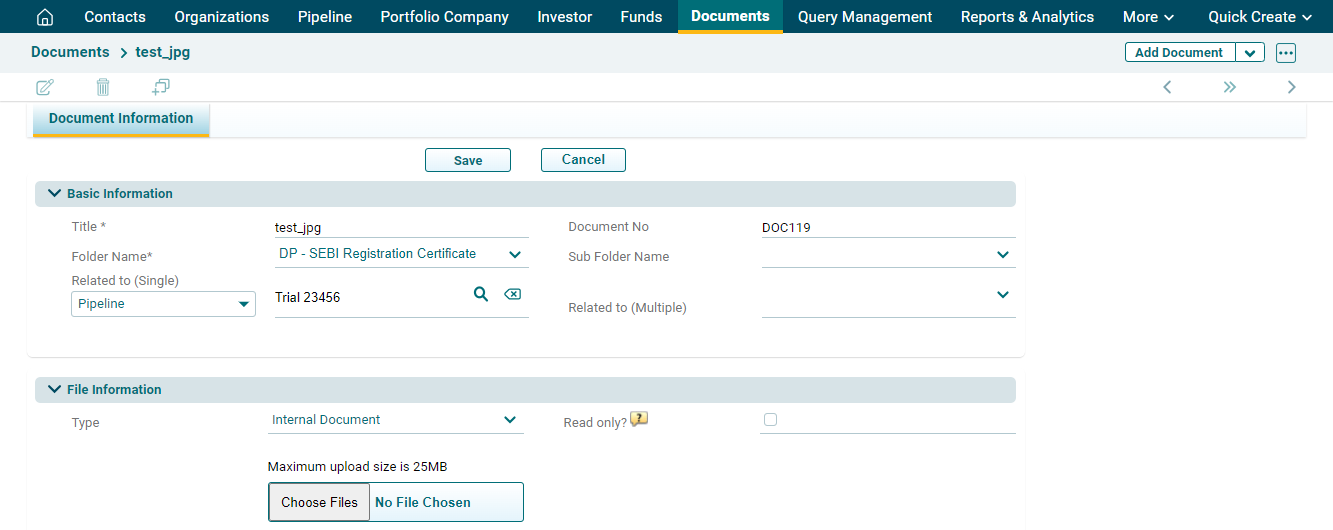The width and height of the screenshot is (1333, 530).
Task: Click the delete trash icon
Action: click(103, 87)
